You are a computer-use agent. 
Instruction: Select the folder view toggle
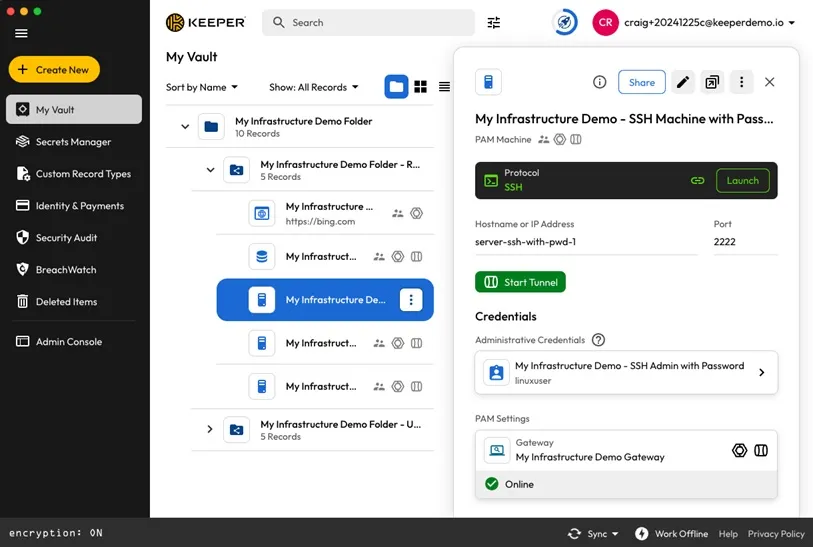tap(397, 87)
